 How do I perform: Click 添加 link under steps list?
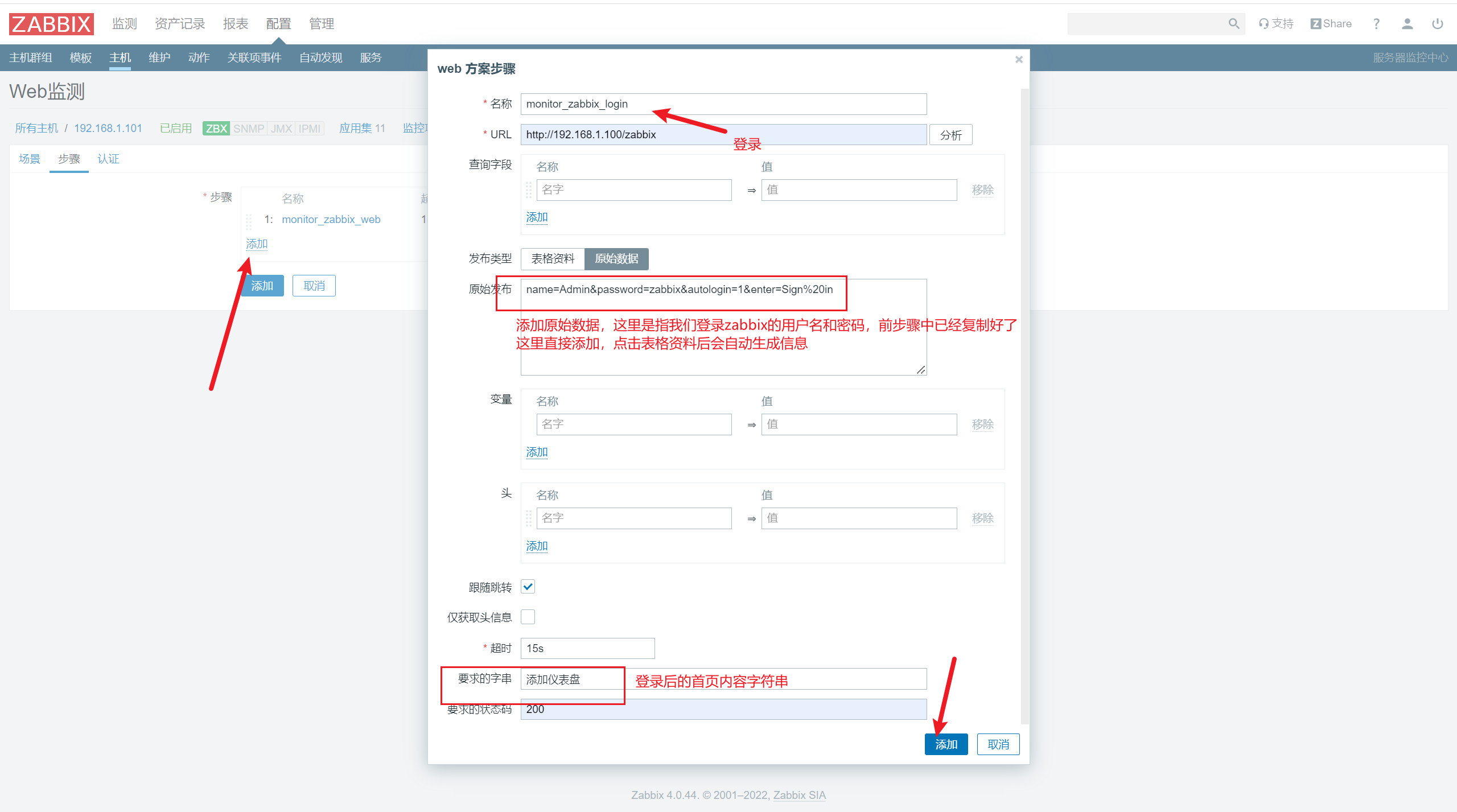point(257,244)
